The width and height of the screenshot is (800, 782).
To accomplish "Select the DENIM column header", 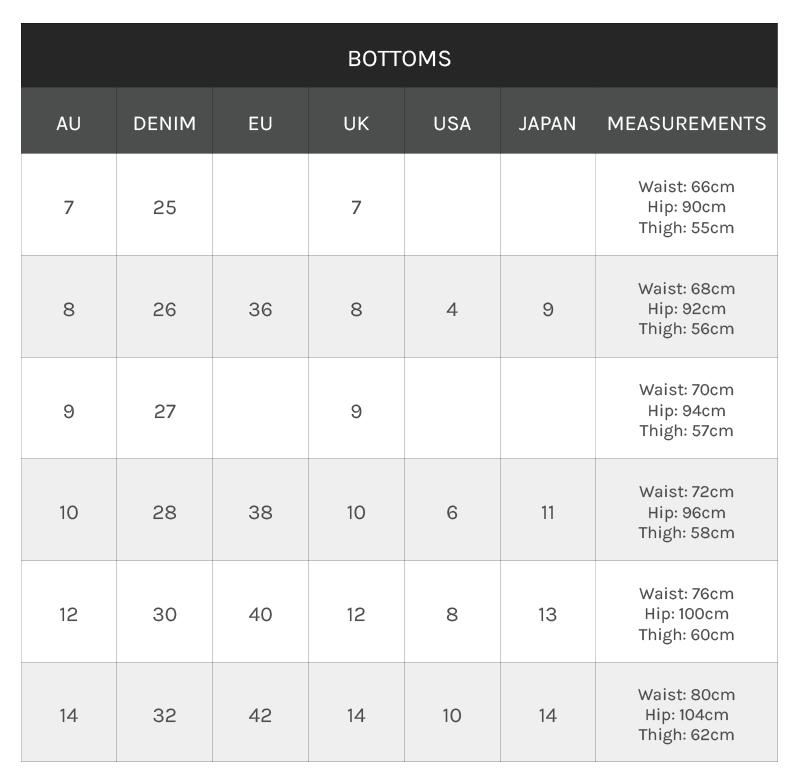I will 165,123.
